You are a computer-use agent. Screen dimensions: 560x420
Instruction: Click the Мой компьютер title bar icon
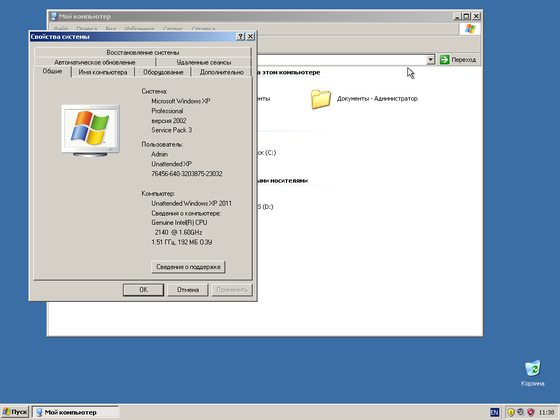(x=54, y=16)
